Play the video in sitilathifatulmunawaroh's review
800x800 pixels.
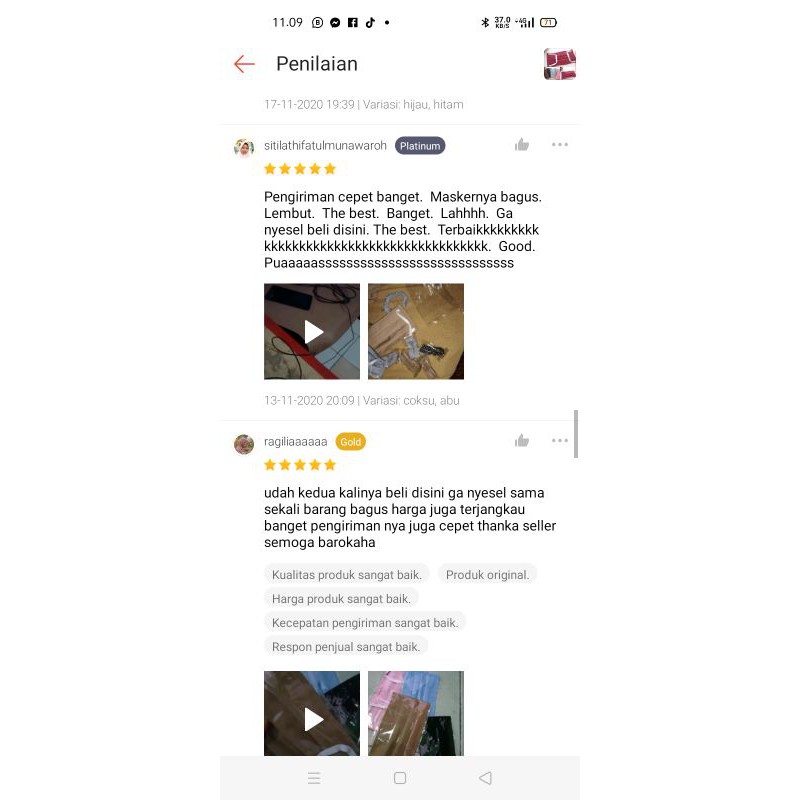[312, 332]
